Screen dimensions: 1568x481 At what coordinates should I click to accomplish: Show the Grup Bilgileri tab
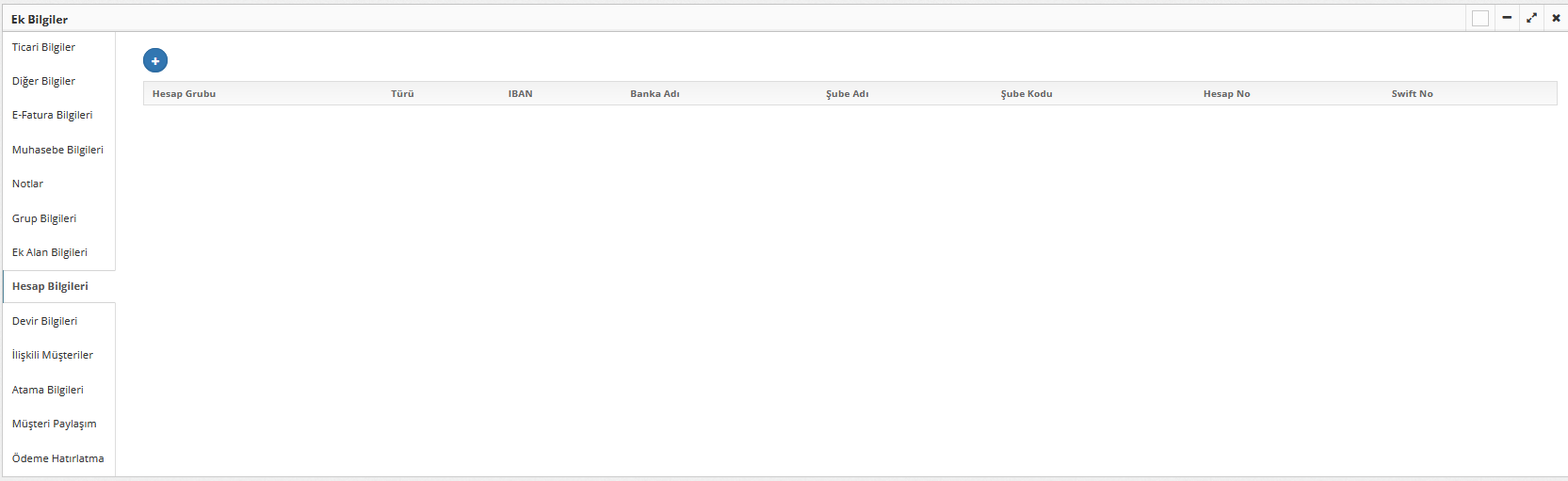tap(44, 218)
